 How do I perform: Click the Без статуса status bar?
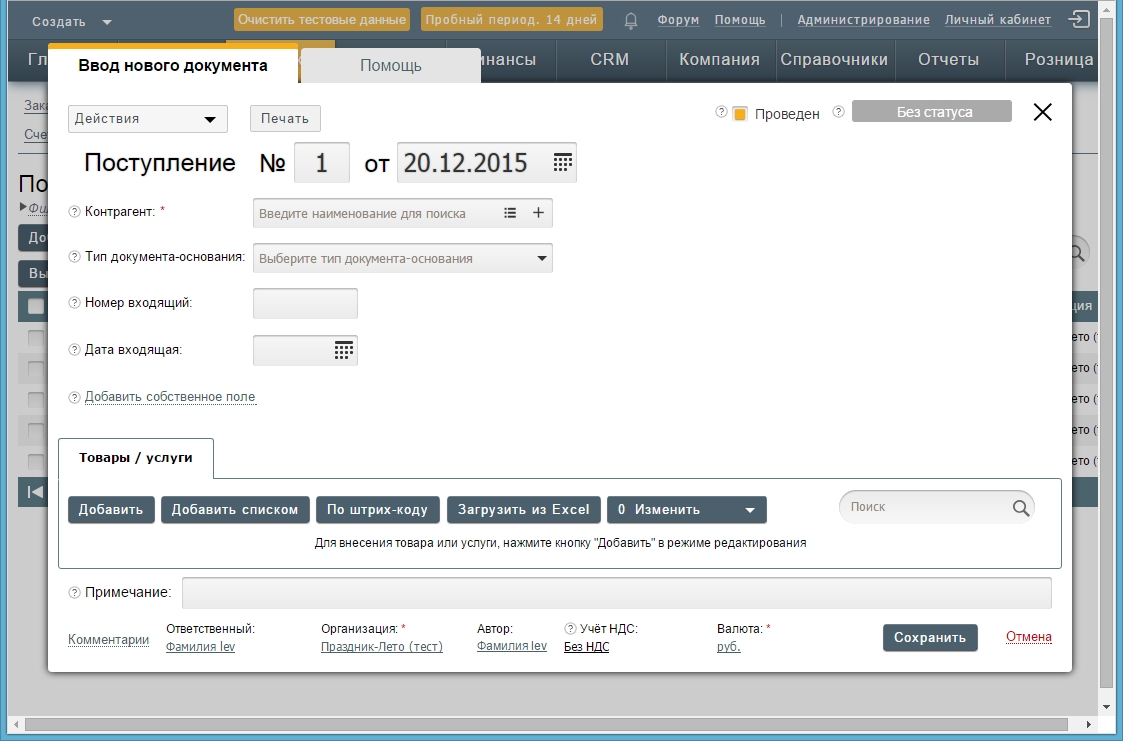[931, 112]
